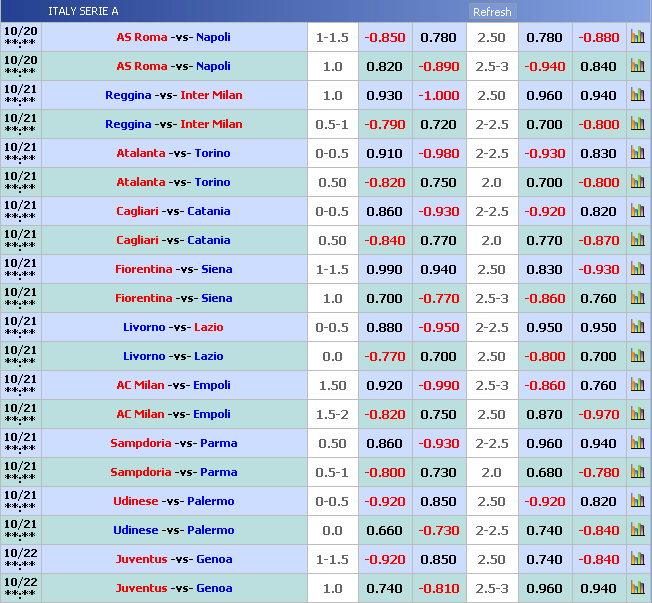Select the -0.850 odds for AS Roma

385,38
